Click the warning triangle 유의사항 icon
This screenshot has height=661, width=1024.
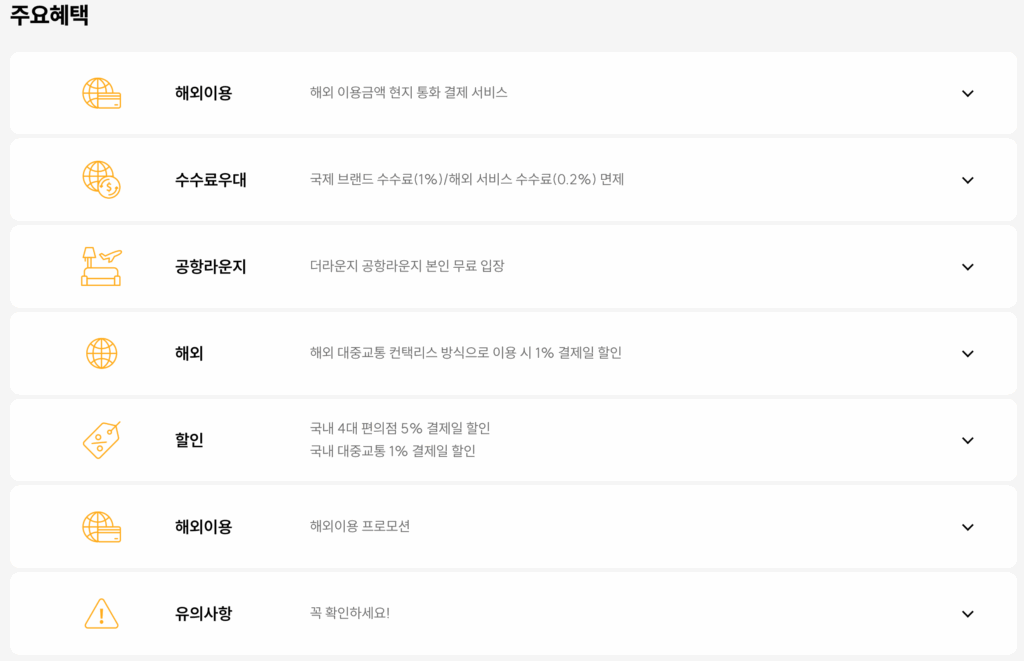[101, 613]
